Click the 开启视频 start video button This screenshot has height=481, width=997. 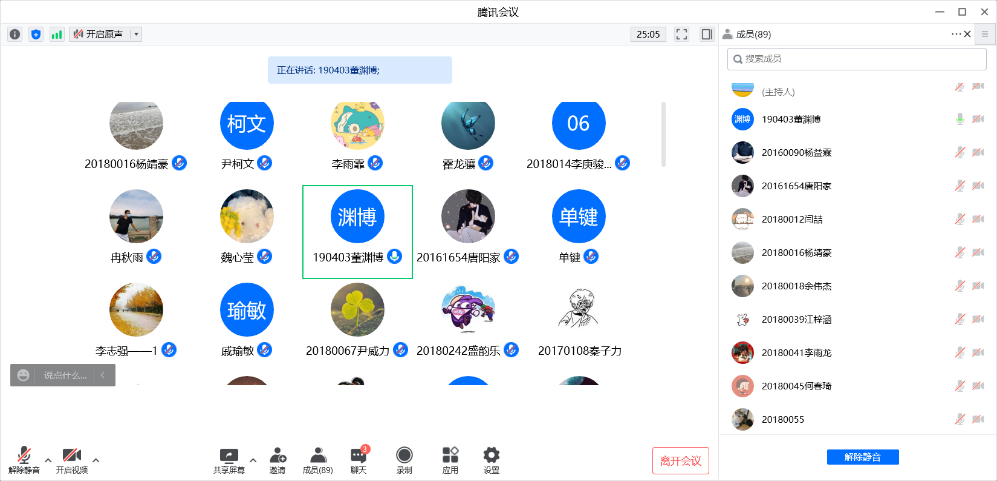click(71, 461)
